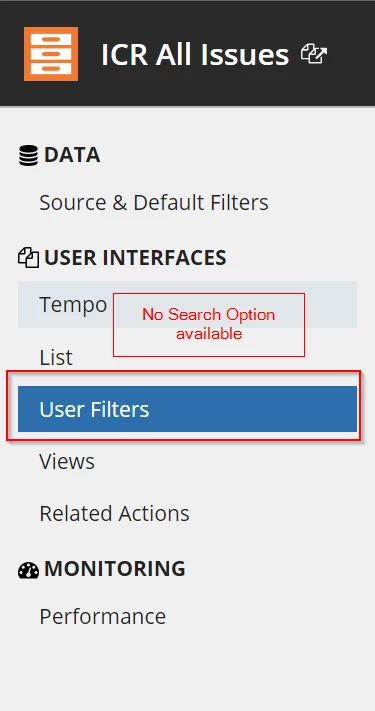
Task: Open the List configuration page
Action: [56, 357]
